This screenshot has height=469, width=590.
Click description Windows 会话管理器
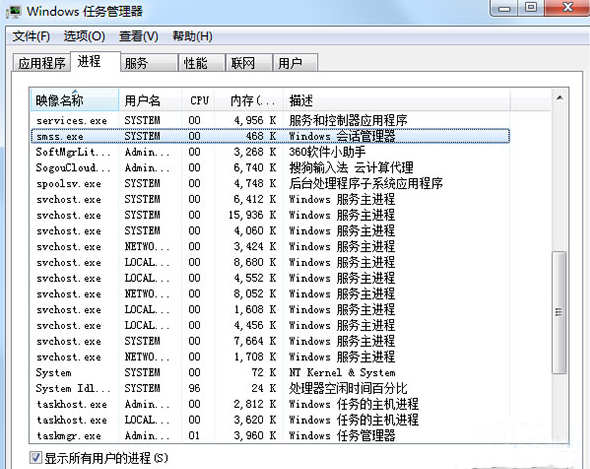click(342, 136)
